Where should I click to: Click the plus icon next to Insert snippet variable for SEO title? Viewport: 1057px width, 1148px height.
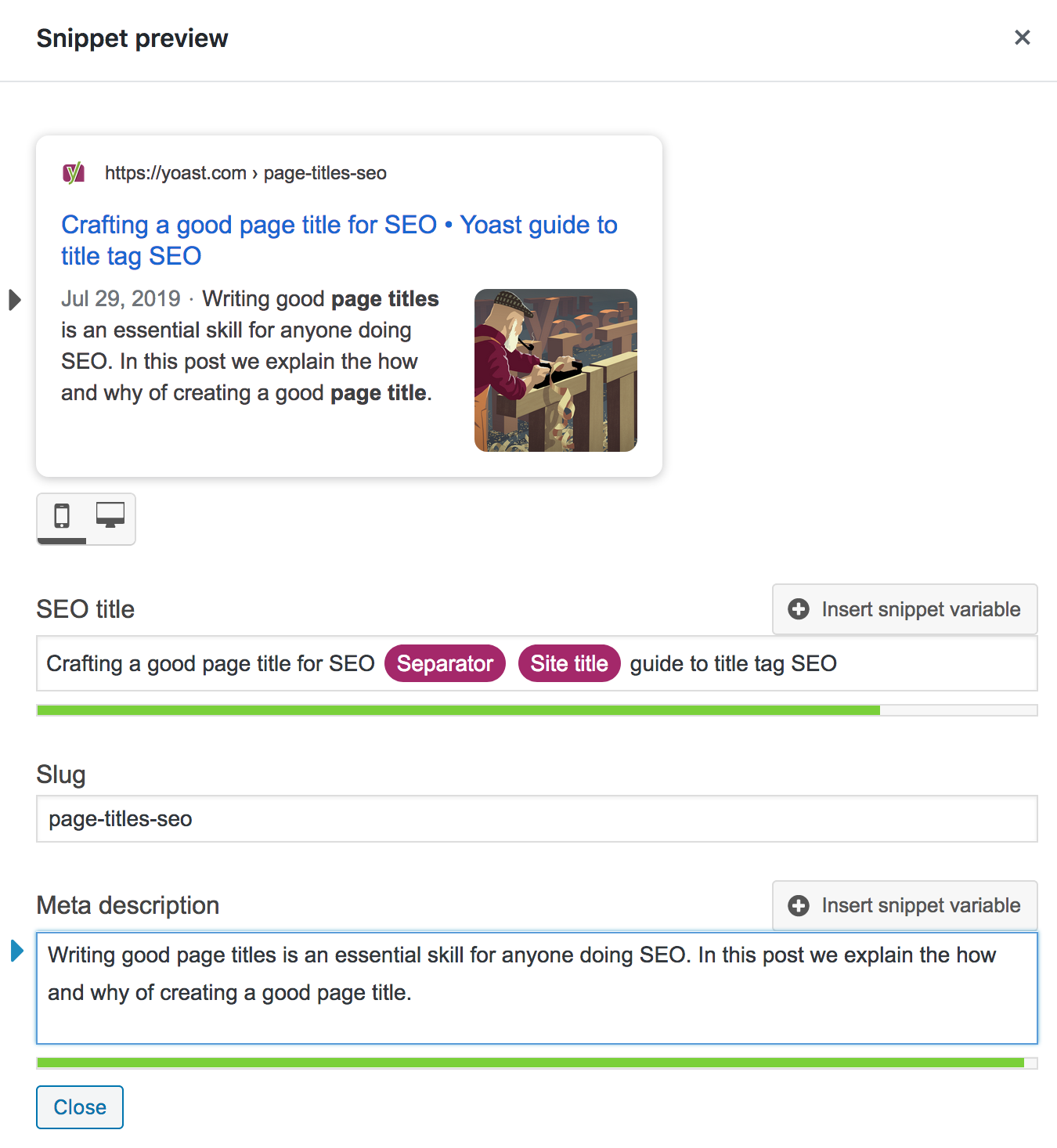[x=797, y=609]
